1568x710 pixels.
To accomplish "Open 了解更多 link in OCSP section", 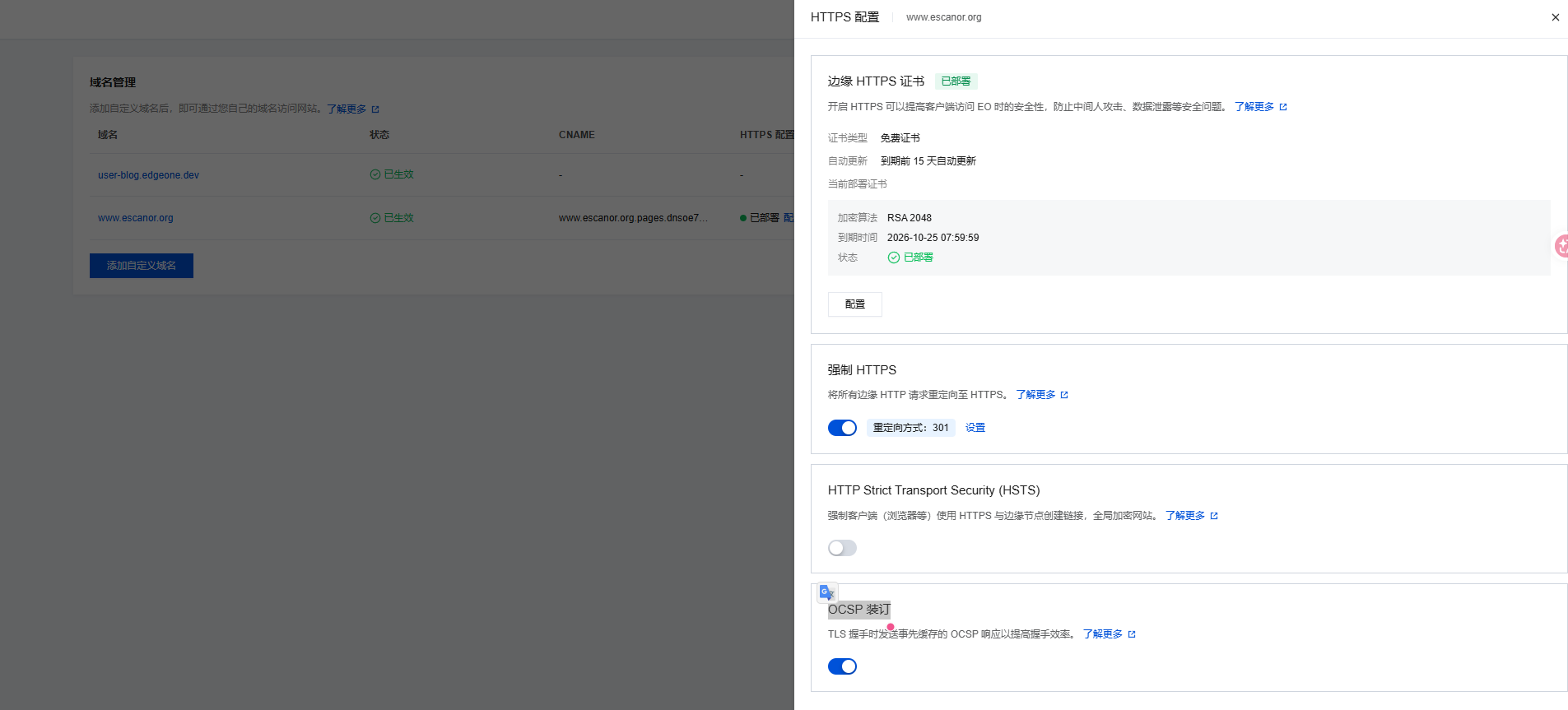I will tap(1102, 634).
